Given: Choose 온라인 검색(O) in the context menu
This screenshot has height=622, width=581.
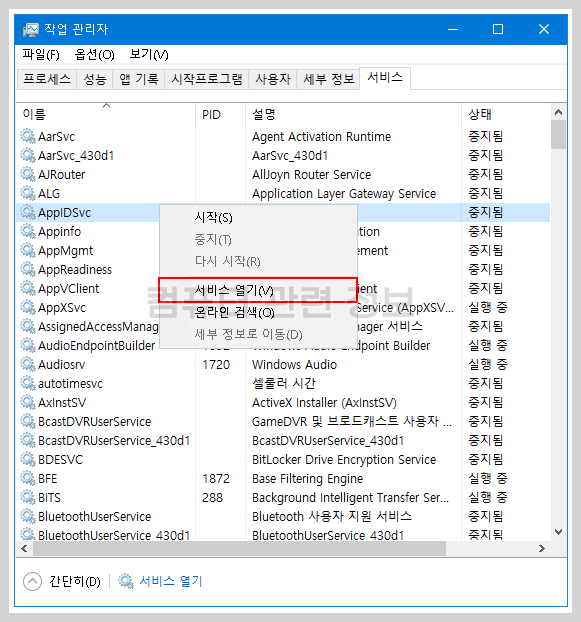Looking at the screenshot, I should pos(258,313).
